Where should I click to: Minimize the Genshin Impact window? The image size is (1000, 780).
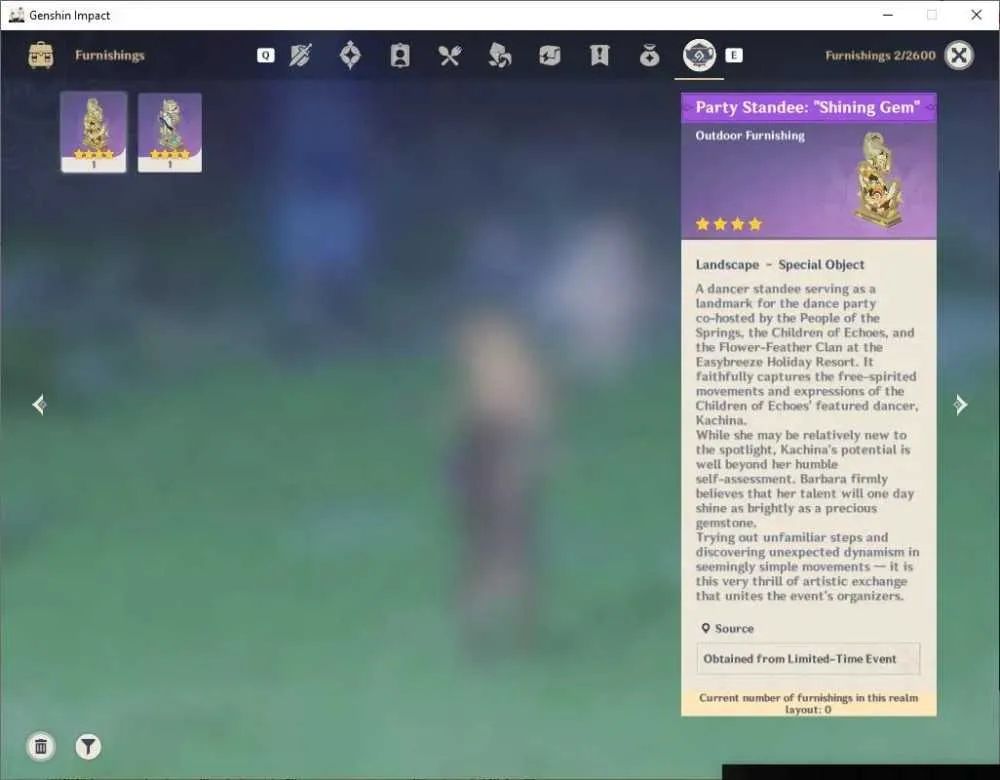pyautogui.click(x=888, y=15)
